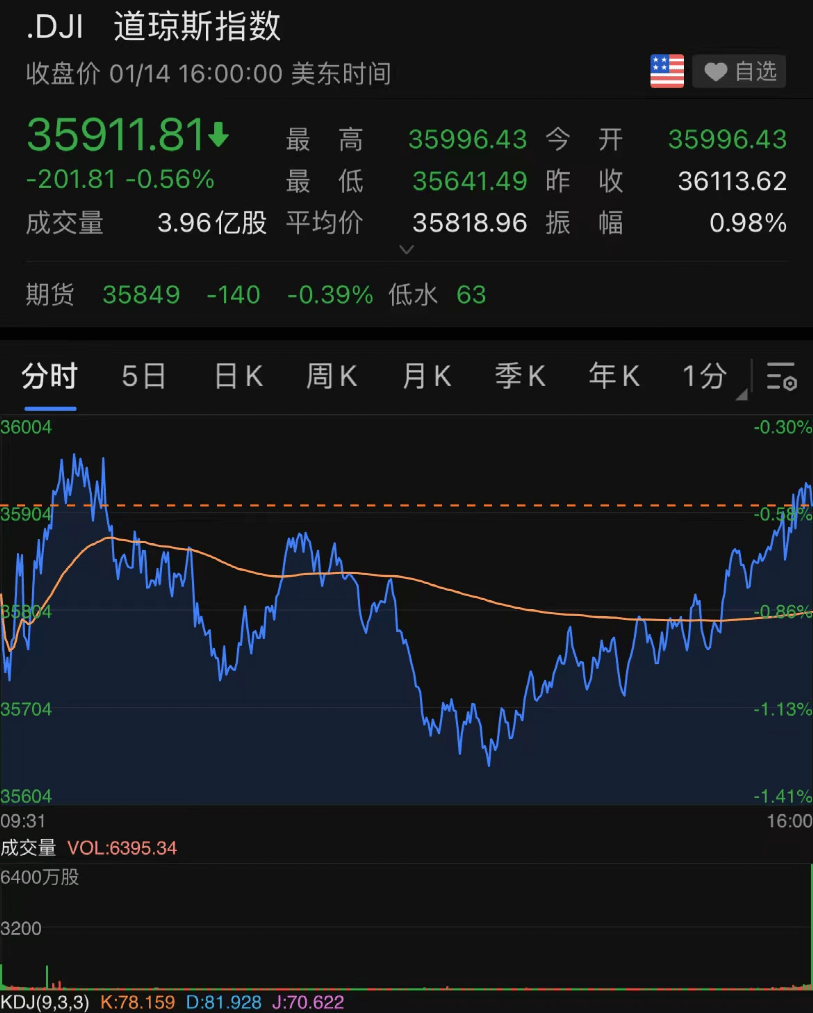The image size is (813, 1013).
Task: Open the 季K chart tab
Action: click(x=520, y=377)
